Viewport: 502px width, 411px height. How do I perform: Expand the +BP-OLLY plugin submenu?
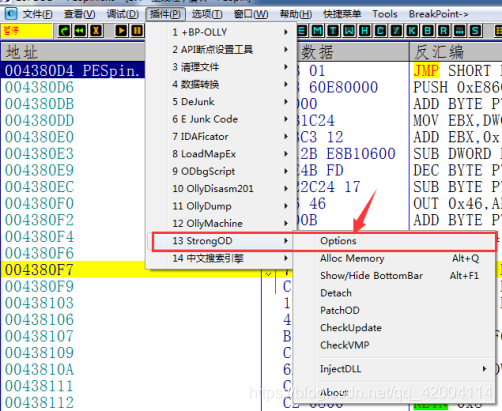[x=221, y=32]
